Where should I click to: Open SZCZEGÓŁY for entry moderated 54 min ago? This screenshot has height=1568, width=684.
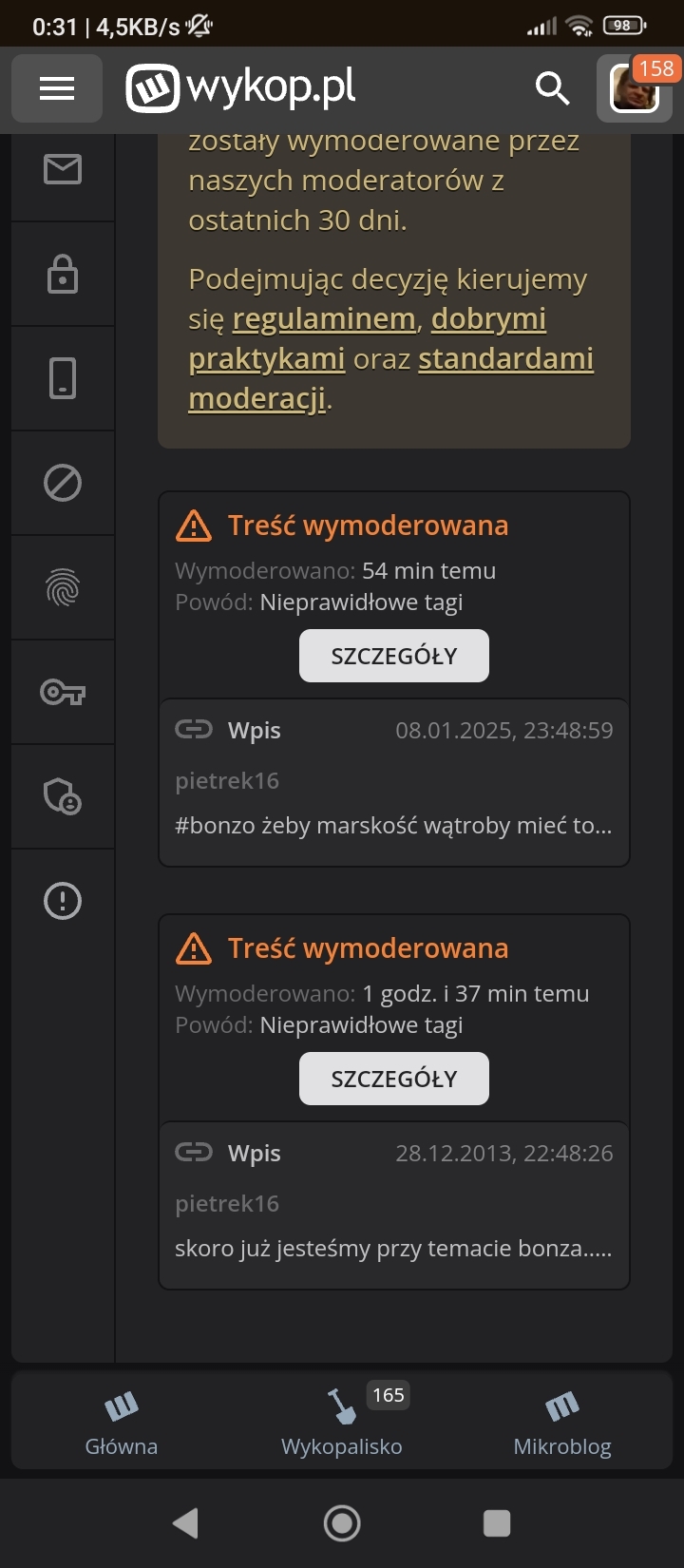(x=394, y=656)
